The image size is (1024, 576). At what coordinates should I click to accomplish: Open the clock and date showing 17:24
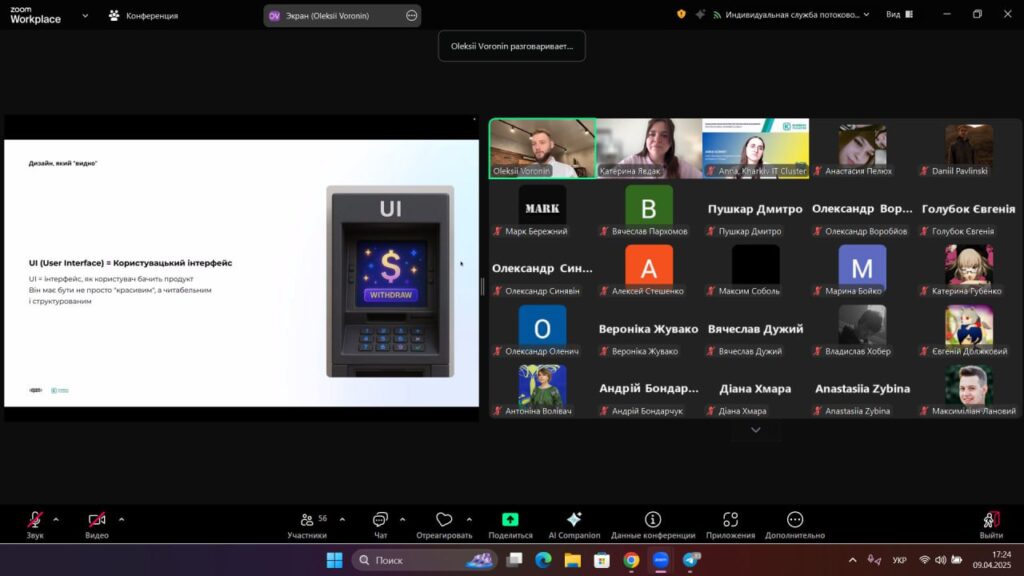pyautogui.click(x=991, y=560)
